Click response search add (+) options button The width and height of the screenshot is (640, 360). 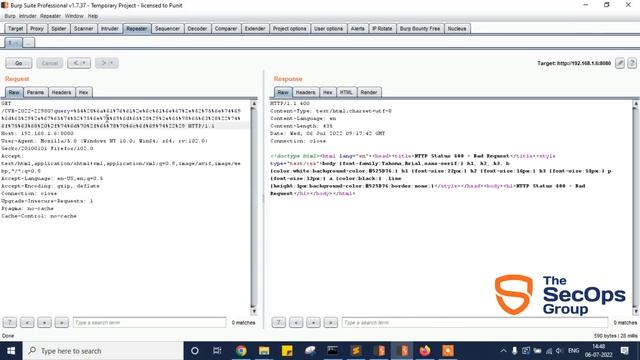point(313,322)
